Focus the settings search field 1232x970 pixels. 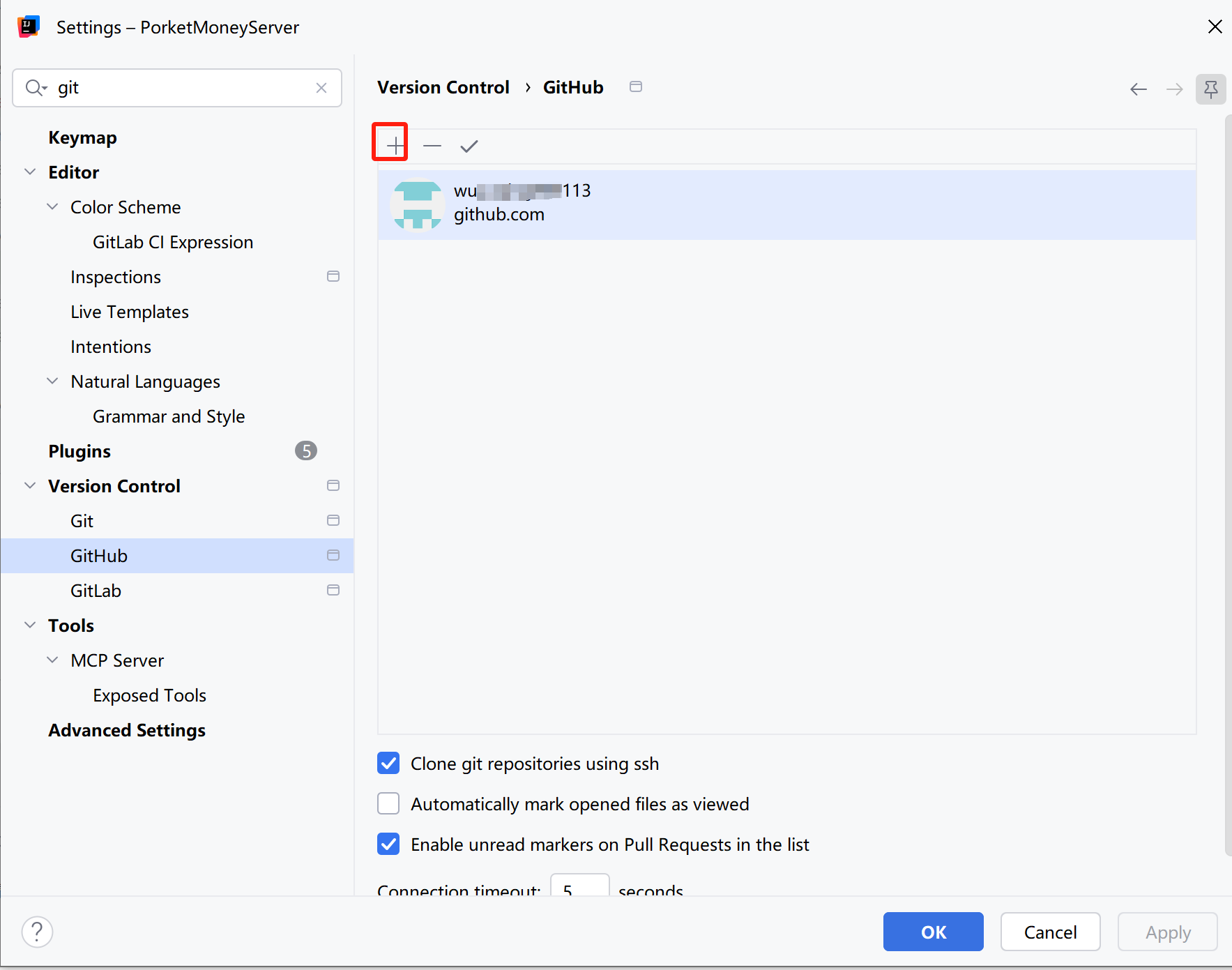pyautogui.click(x=177, y=88)
